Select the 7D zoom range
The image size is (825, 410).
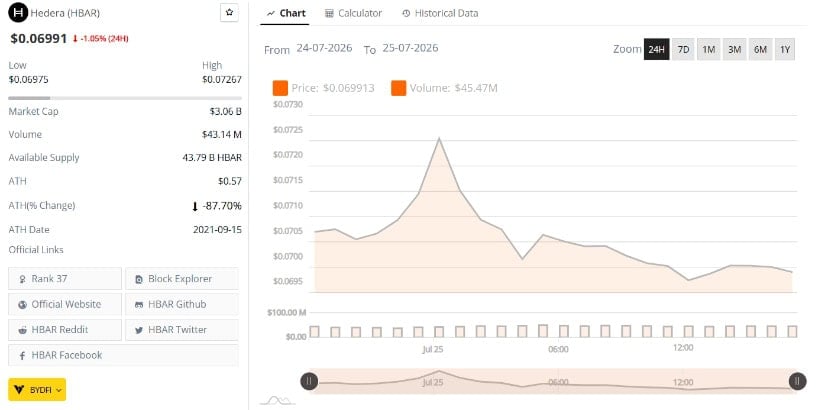tap(683, 49)
